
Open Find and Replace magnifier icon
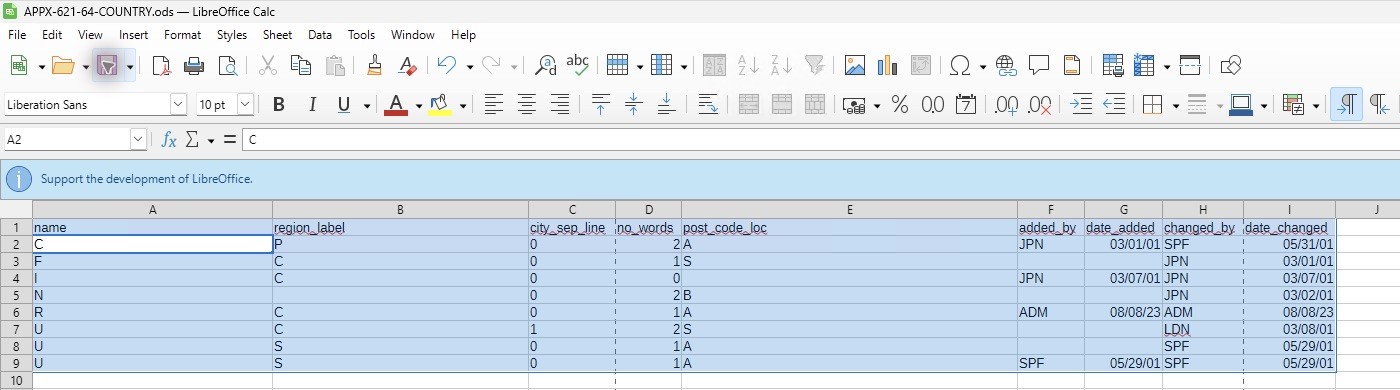click(546, 66)
